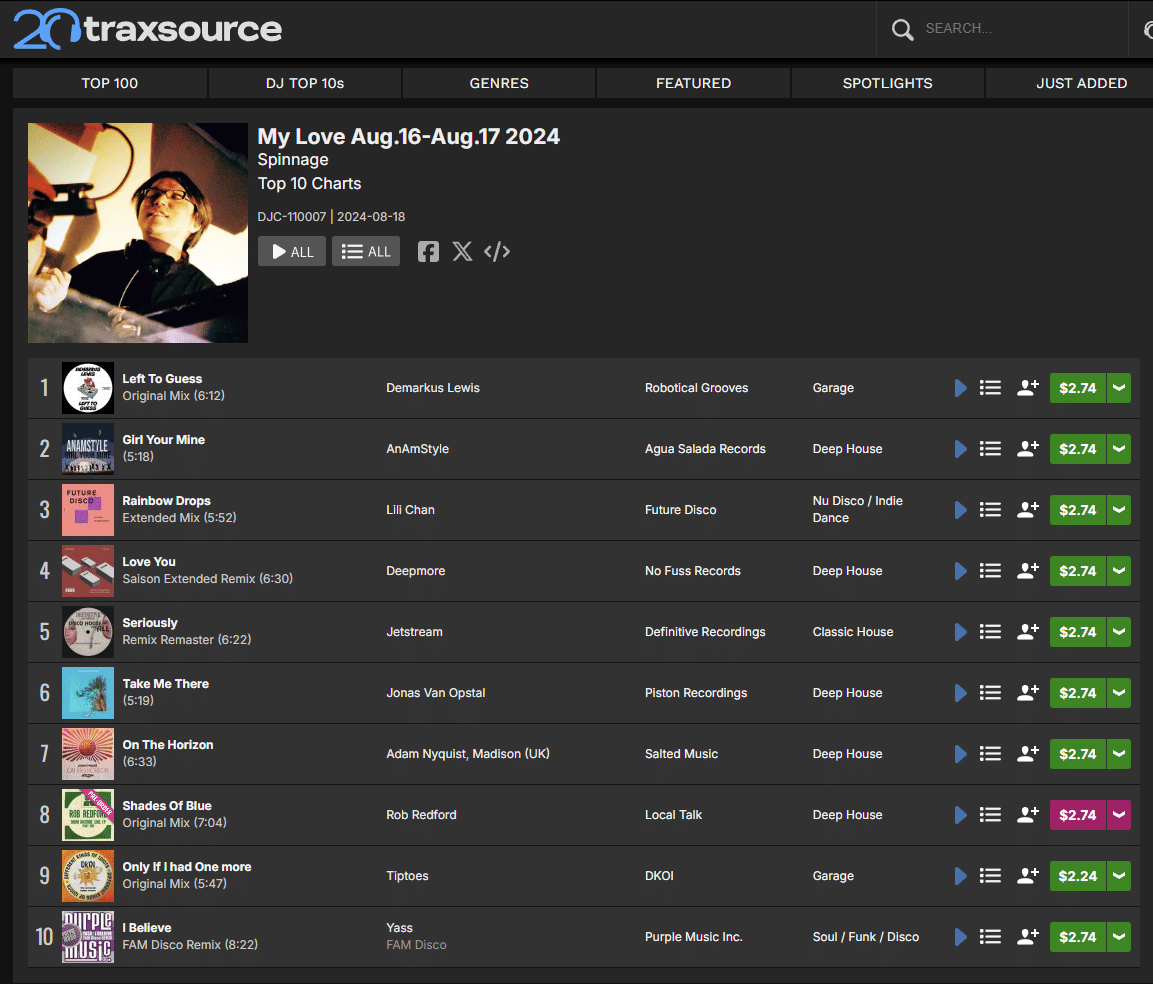
Task: Open the embed code icon
Action: tap(497, 252)
